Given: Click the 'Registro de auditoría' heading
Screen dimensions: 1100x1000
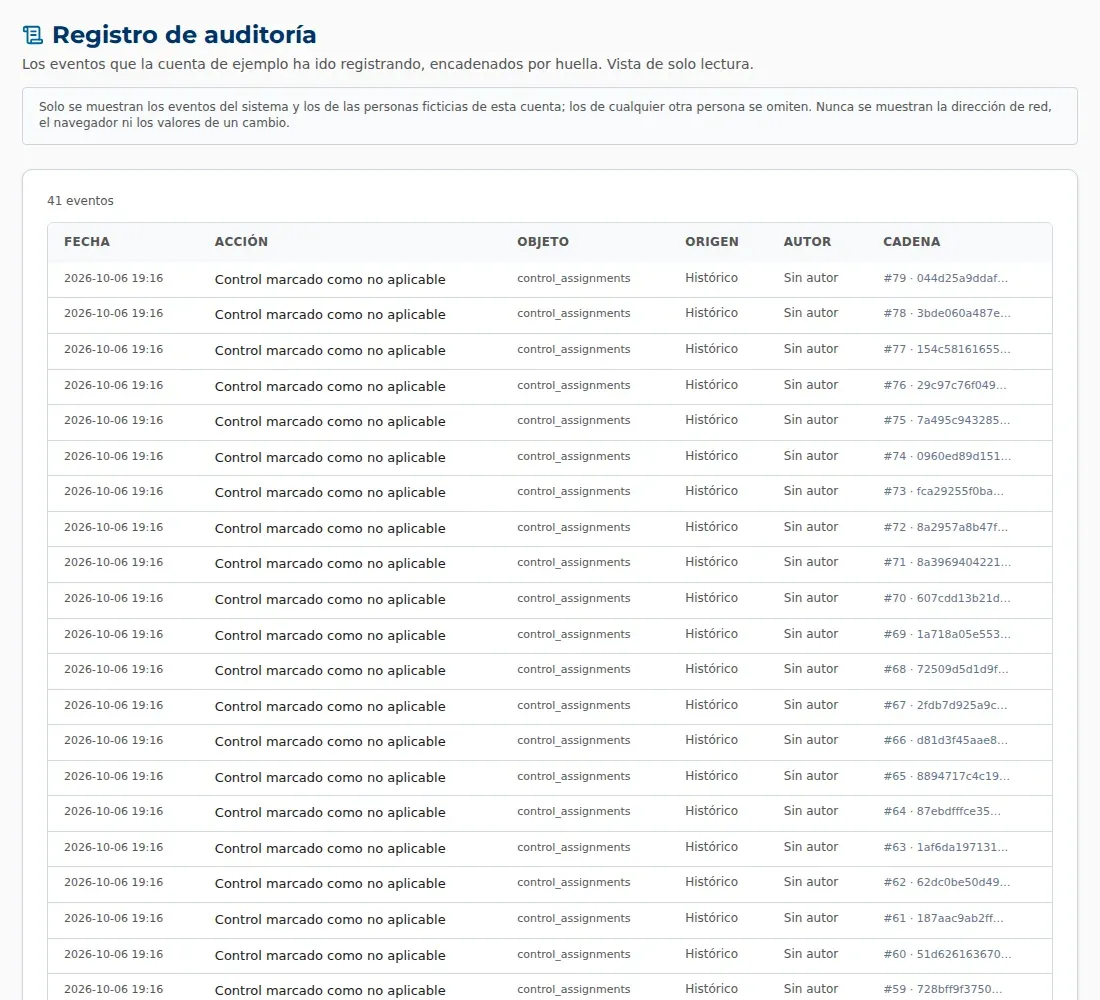Looking at the screenshot, I should 184,35.
